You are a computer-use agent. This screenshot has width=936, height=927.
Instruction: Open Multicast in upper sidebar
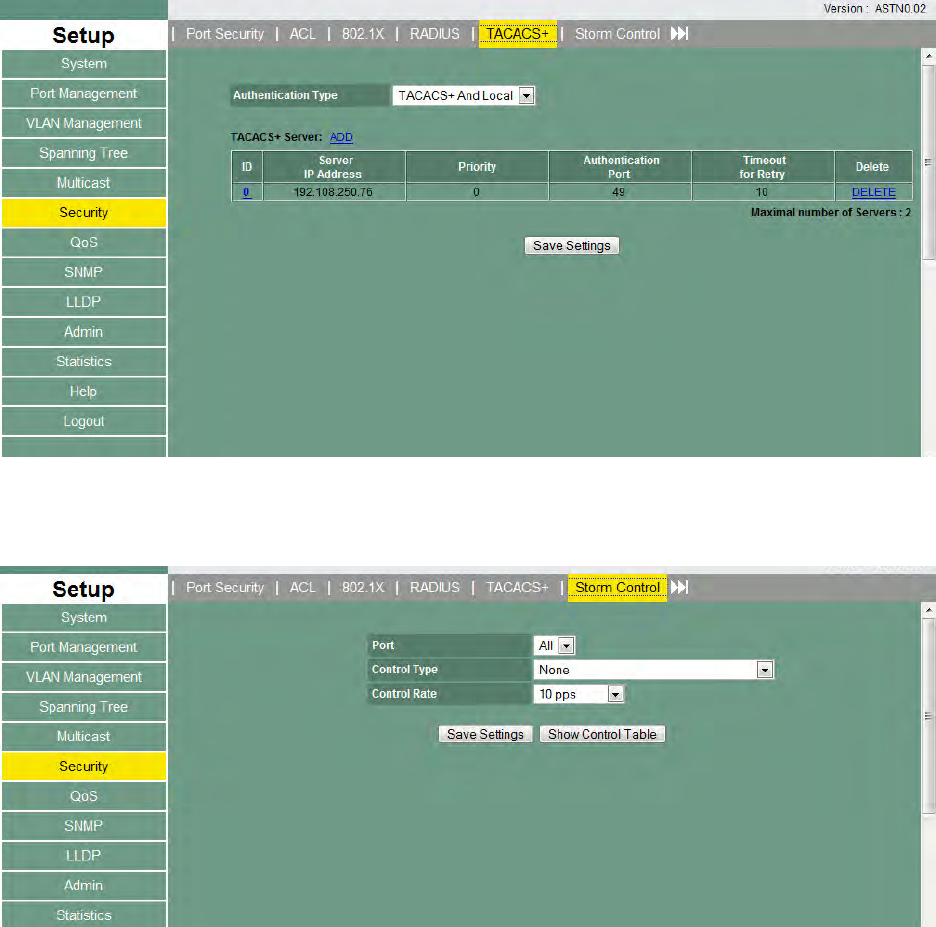[x=84, y=183]
